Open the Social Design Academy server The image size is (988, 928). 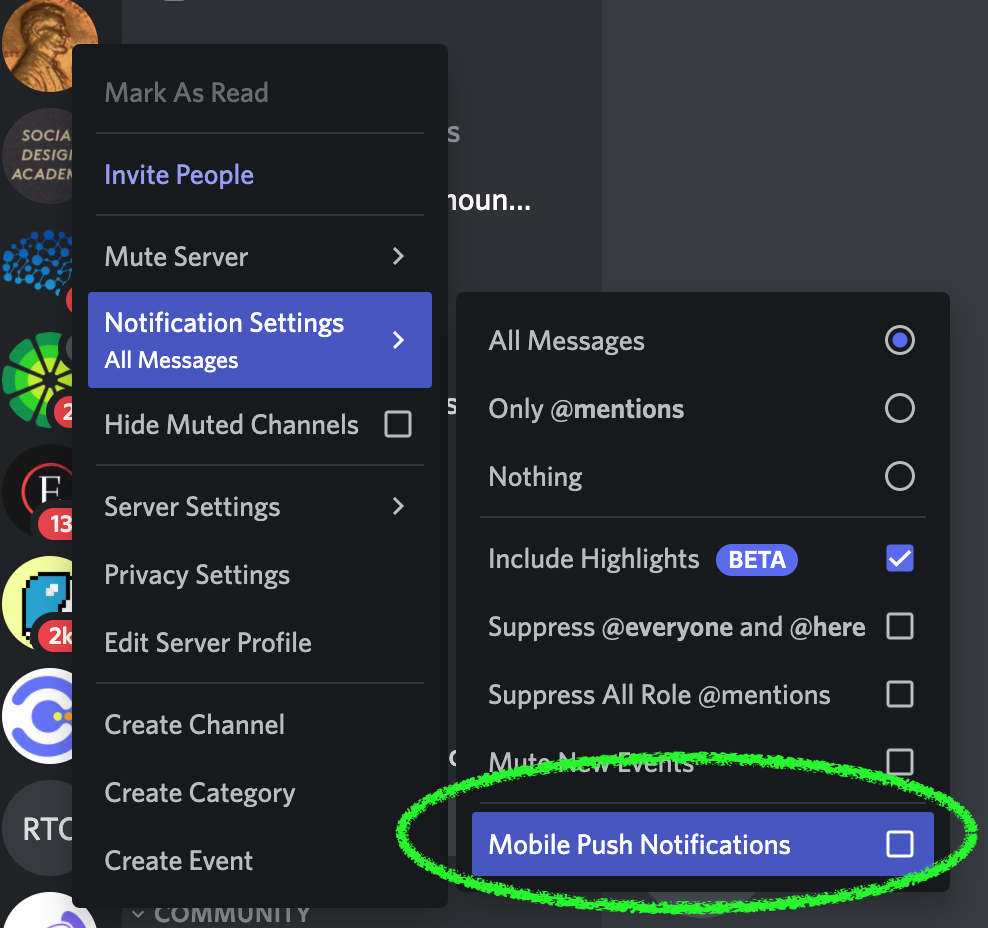pyautogui.click(x=40, y=157)
